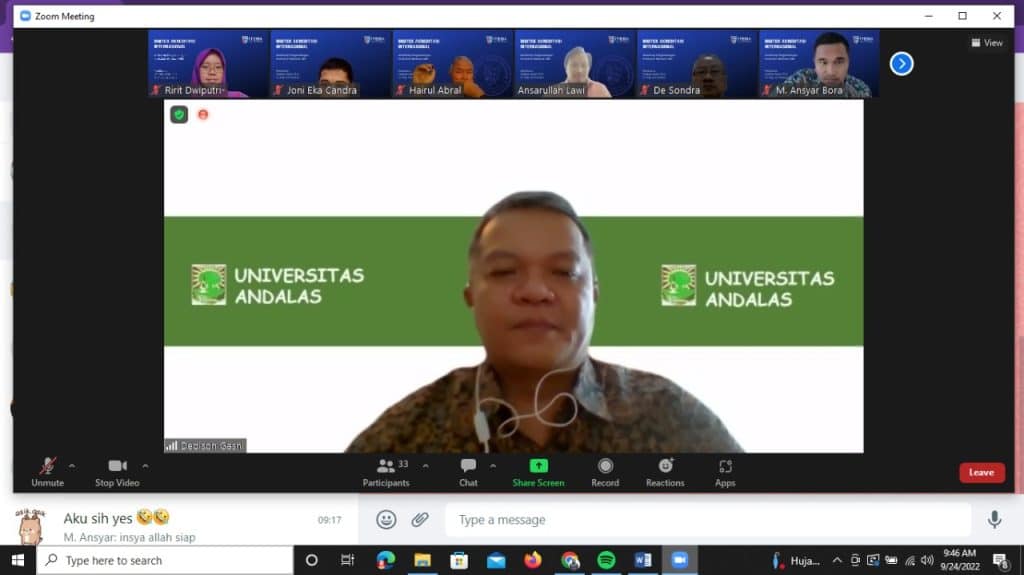Click the Dedison Gasni name label
This screenshot has width=1024, height=575.
click(205, 446)
